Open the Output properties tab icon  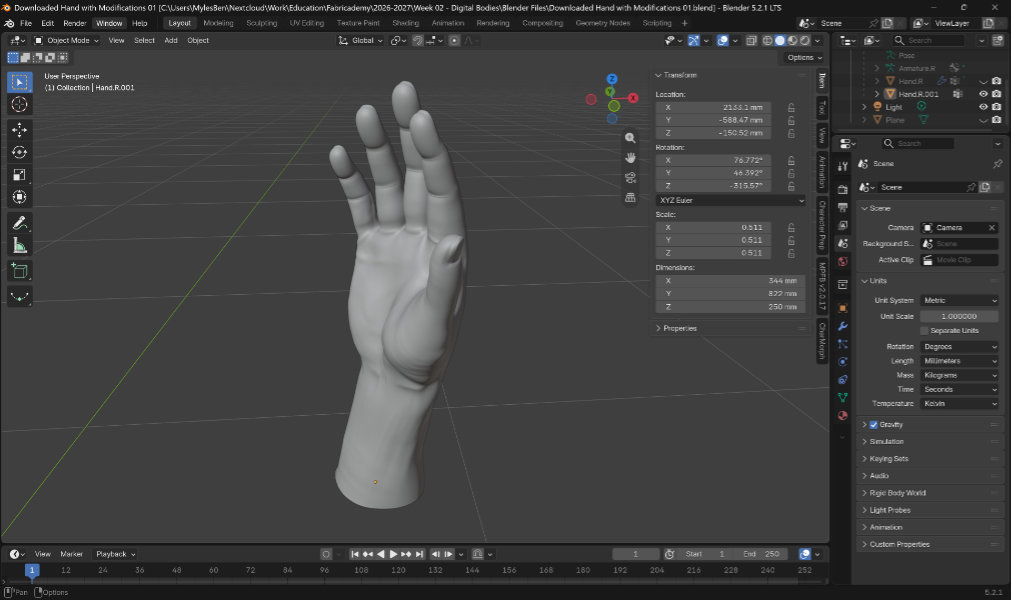pyautogui.click(x=842, y=208)
